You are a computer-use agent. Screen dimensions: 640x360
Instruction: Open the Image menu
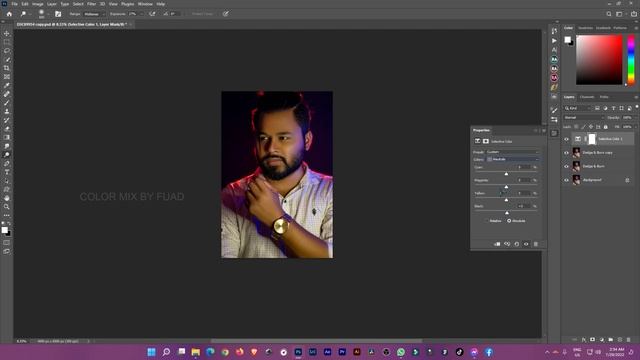(x=38, y=4)
